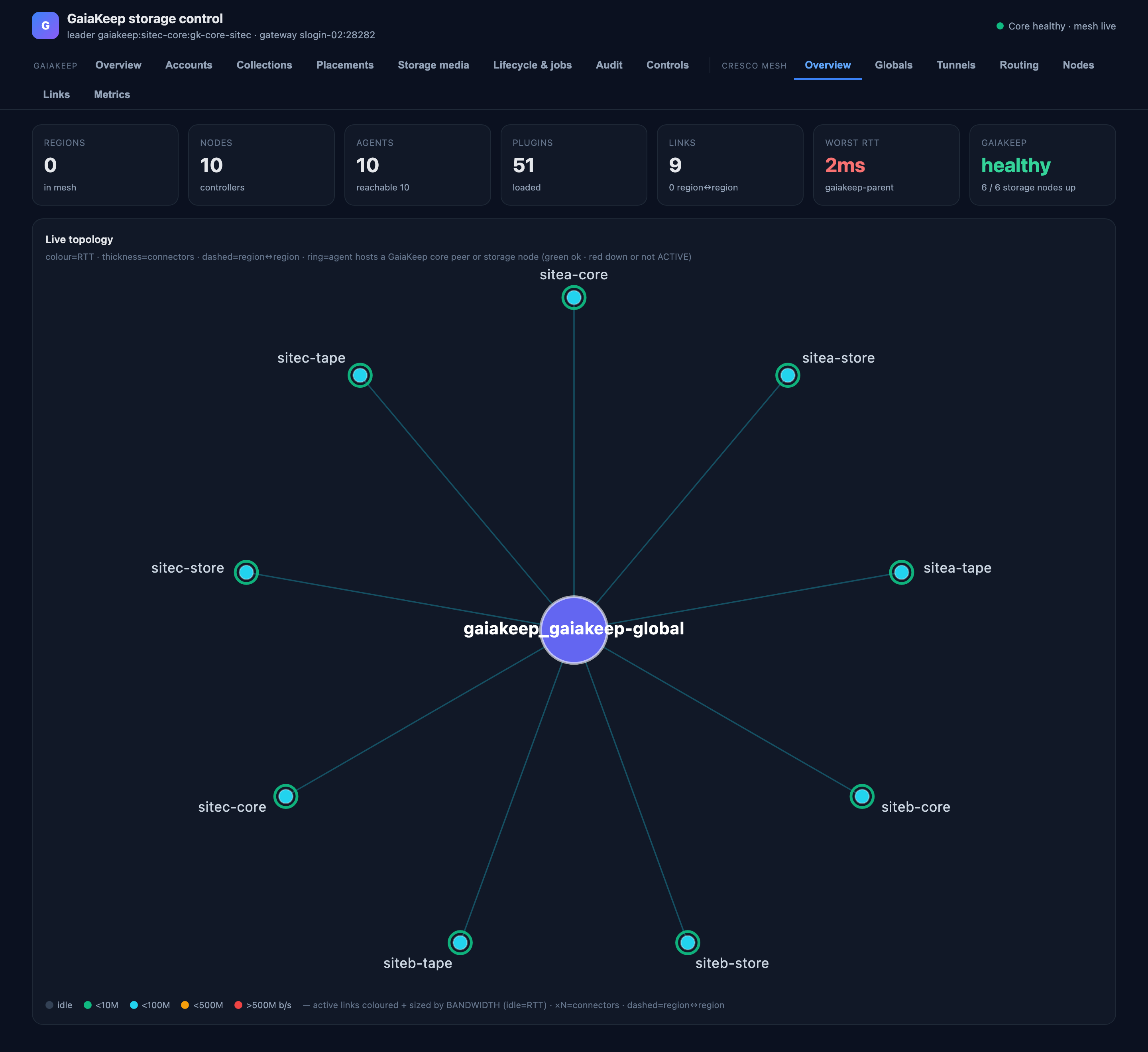Click the Nodes controllers stat card
This screenshot has width=1148, height=1052.
coord(261,165)
